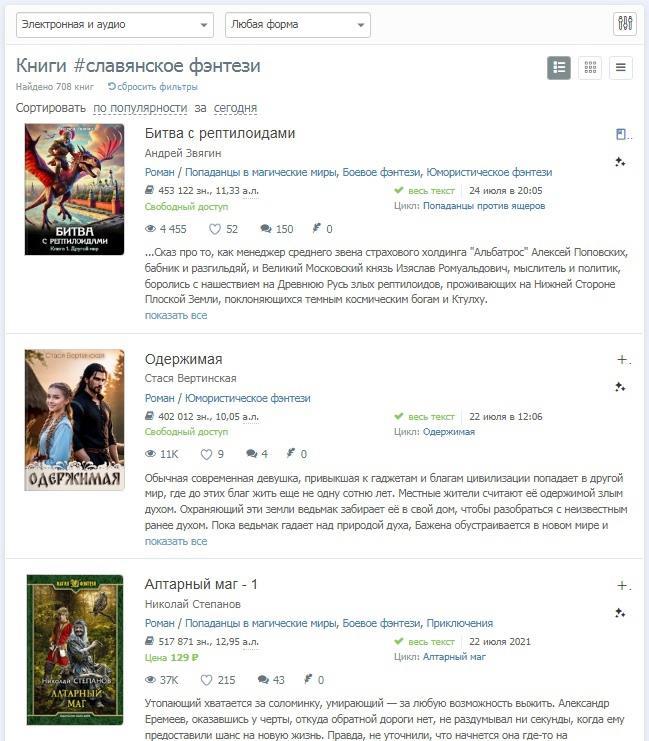Expand 'показать все' under 'Битва с рептилоидами'

pos(176,316)
